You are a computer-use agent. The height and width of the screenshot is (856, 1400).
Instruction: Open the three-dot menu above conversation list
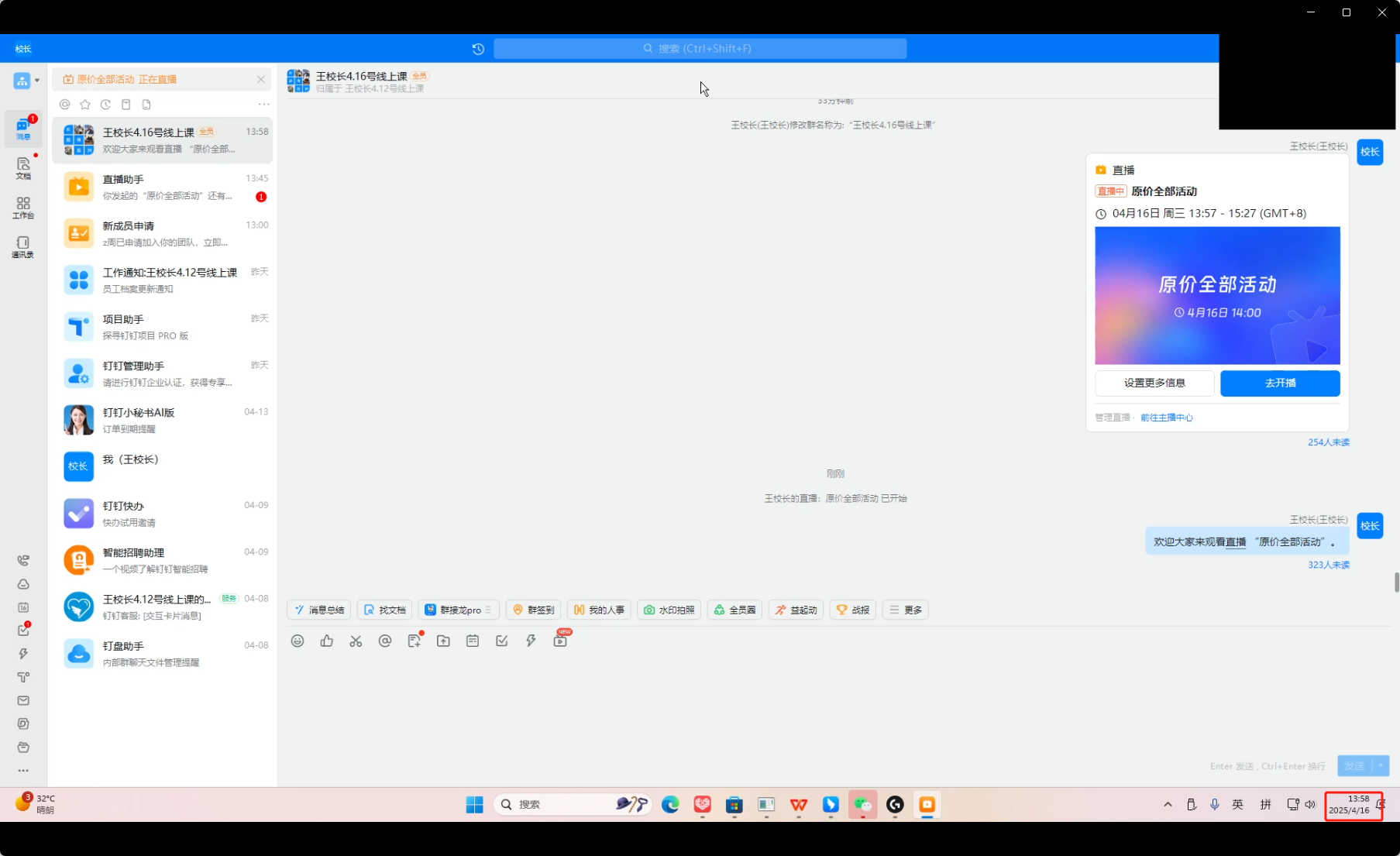click(x=263, y=105)
